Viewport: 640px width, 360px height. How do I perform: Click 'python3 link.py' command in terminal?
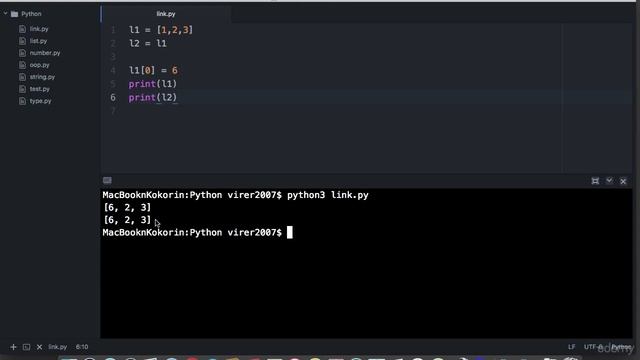point(328,195)
